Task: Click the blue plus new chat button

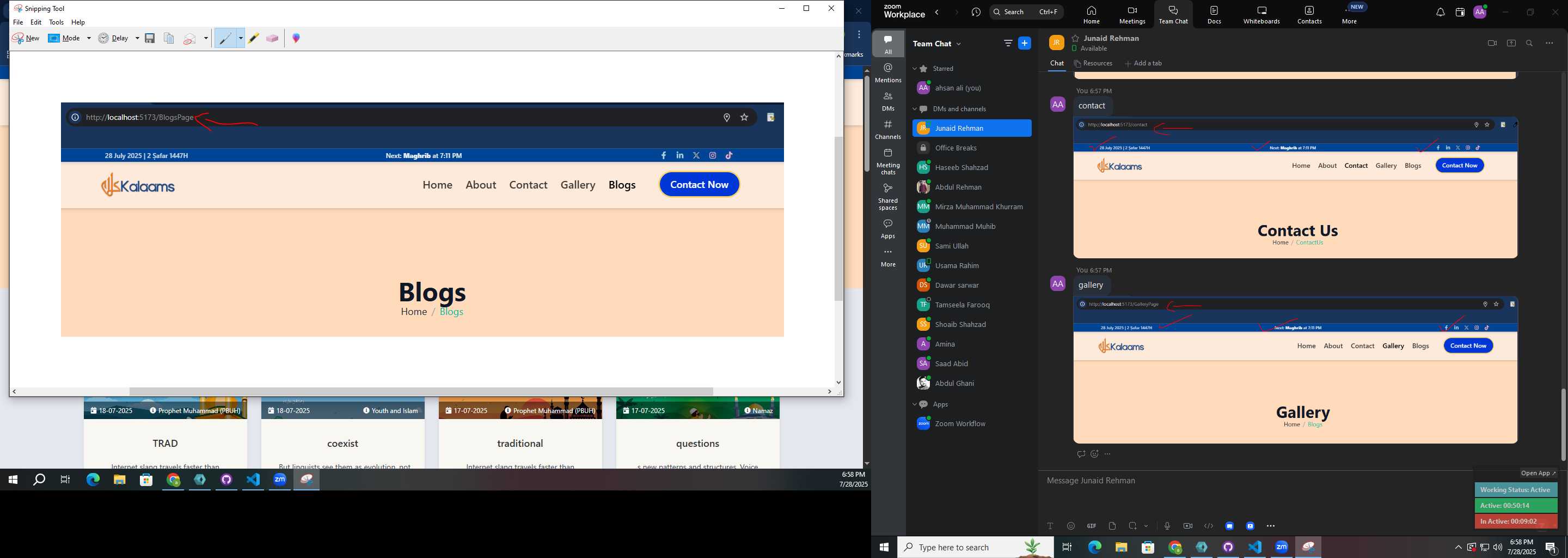Action: pyautogui.click(x=1025, y=43)
